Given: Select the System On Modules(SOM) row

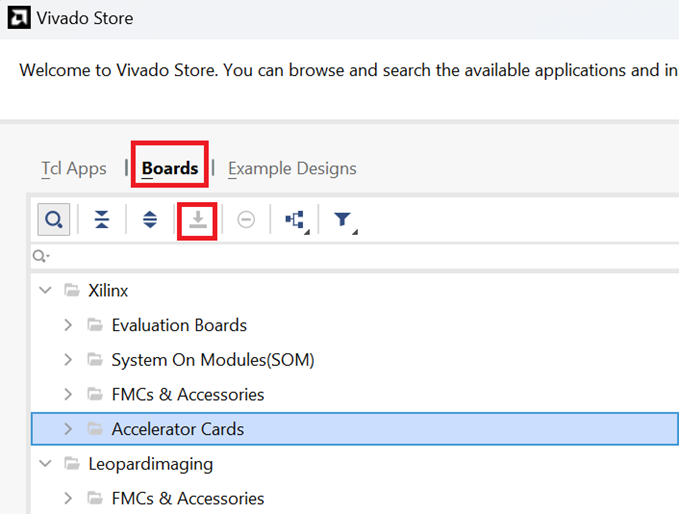Looking at the screenshot, I should (x=355, y=360).
